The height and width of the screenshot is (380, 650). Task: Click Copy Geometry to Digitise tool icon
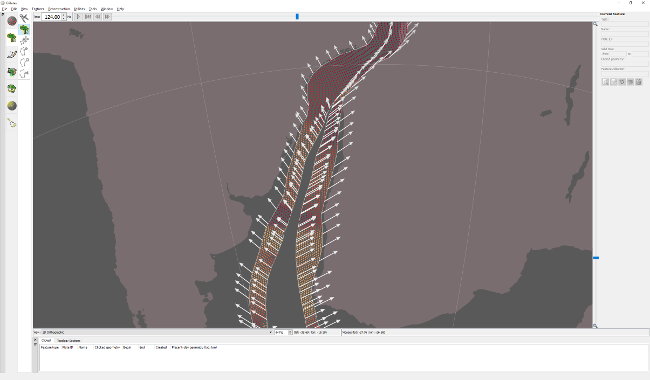click(622, 82)
